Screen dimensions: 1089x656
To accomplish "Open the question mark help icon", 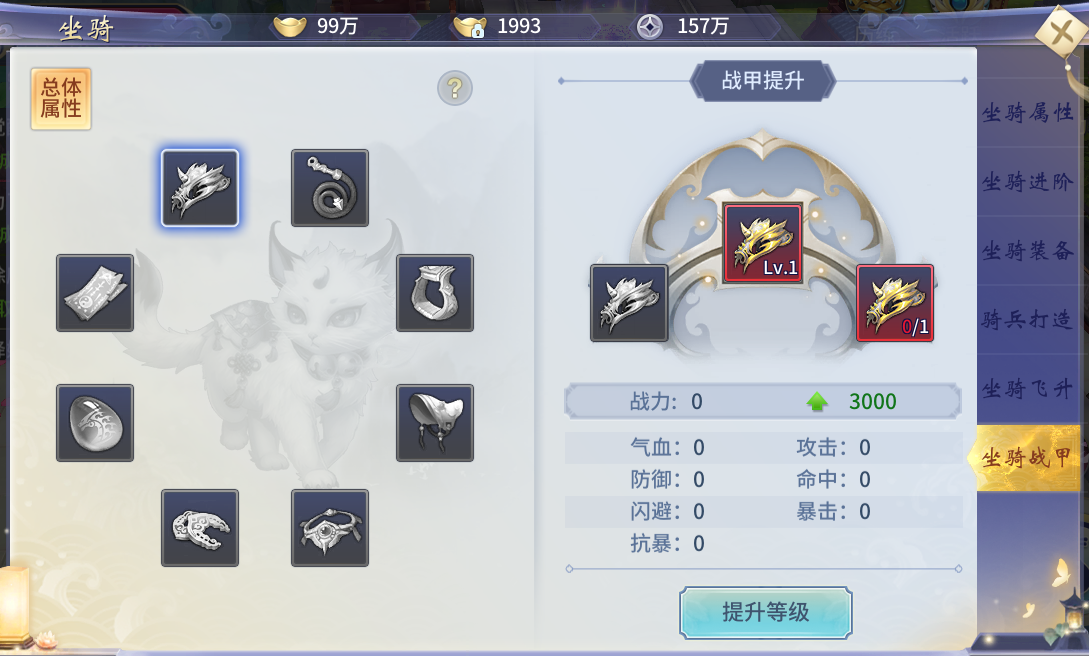I will [x=455, y=89].
